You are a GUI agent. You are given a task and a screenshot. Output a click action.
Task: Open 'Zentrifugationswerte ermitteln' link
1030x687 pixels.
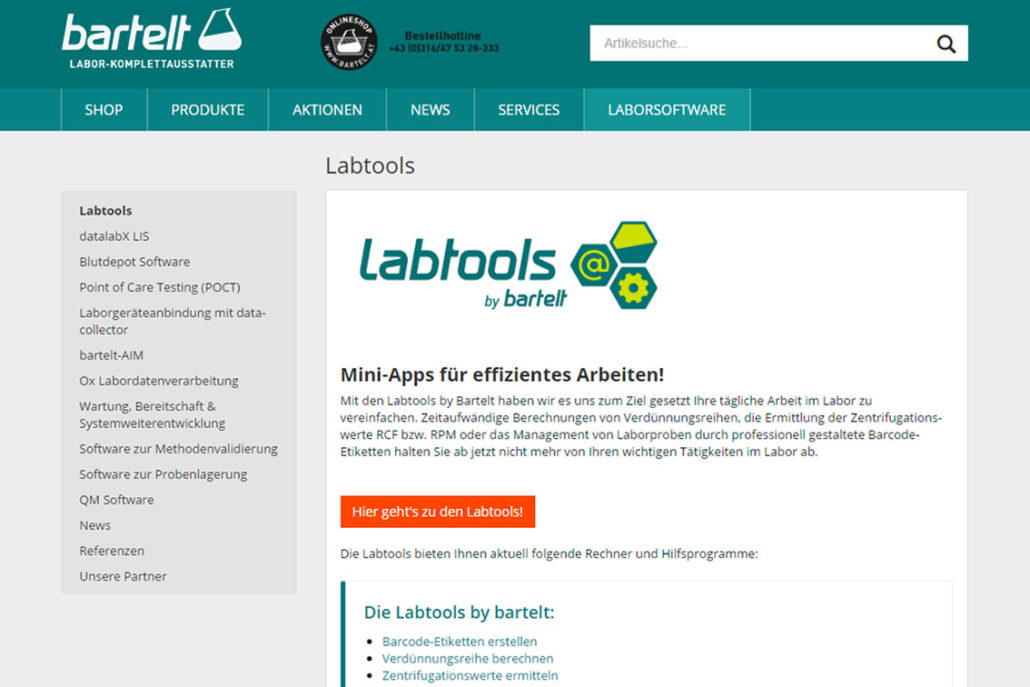[470, 676]
